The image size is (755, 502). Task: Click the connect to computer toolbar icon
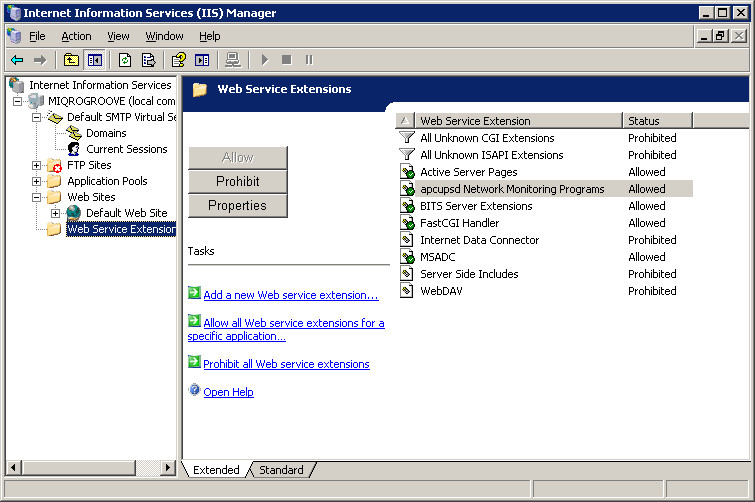[233, 60]
